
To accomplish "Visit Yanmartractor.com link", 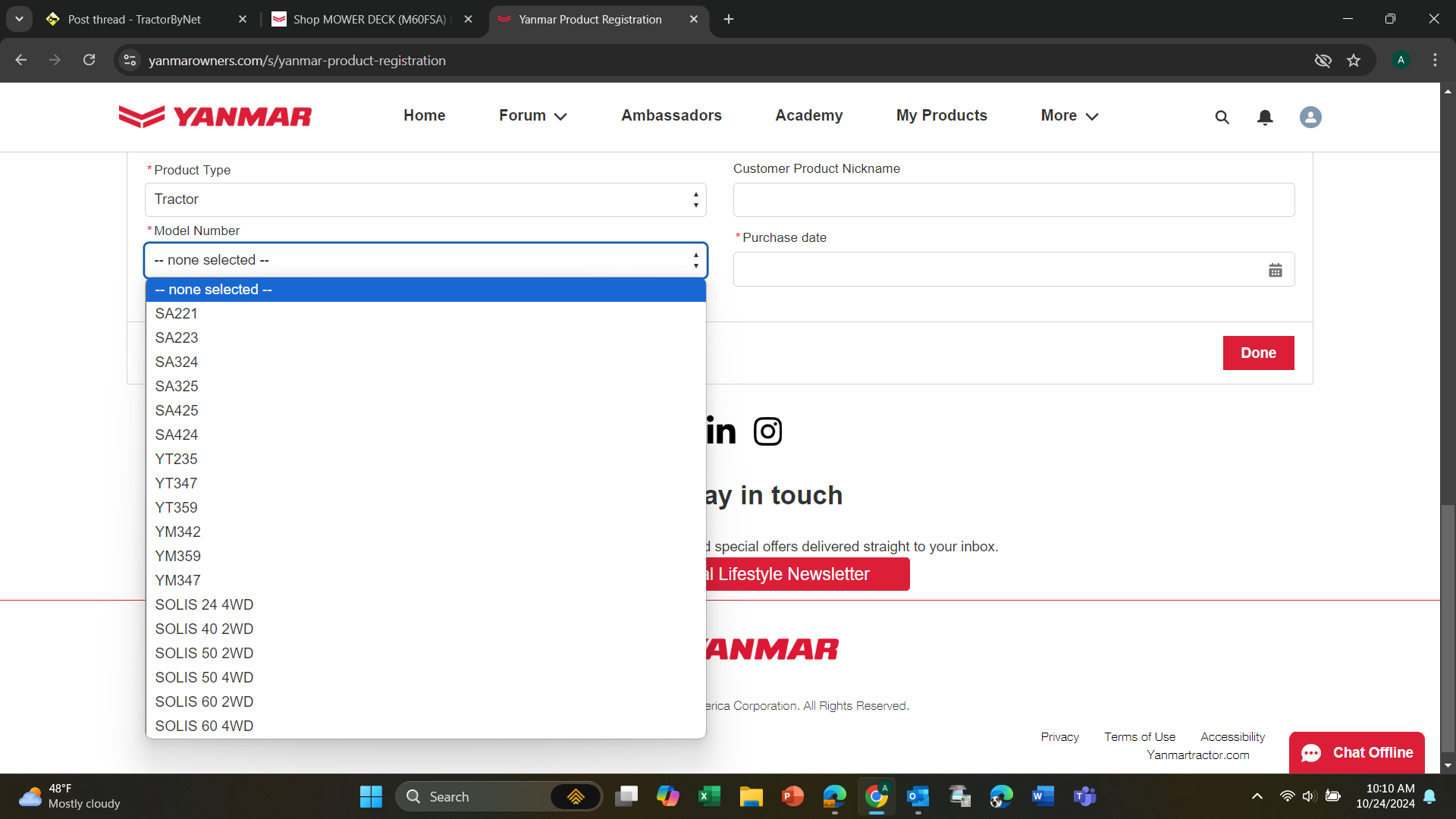I will [1197, 755].
